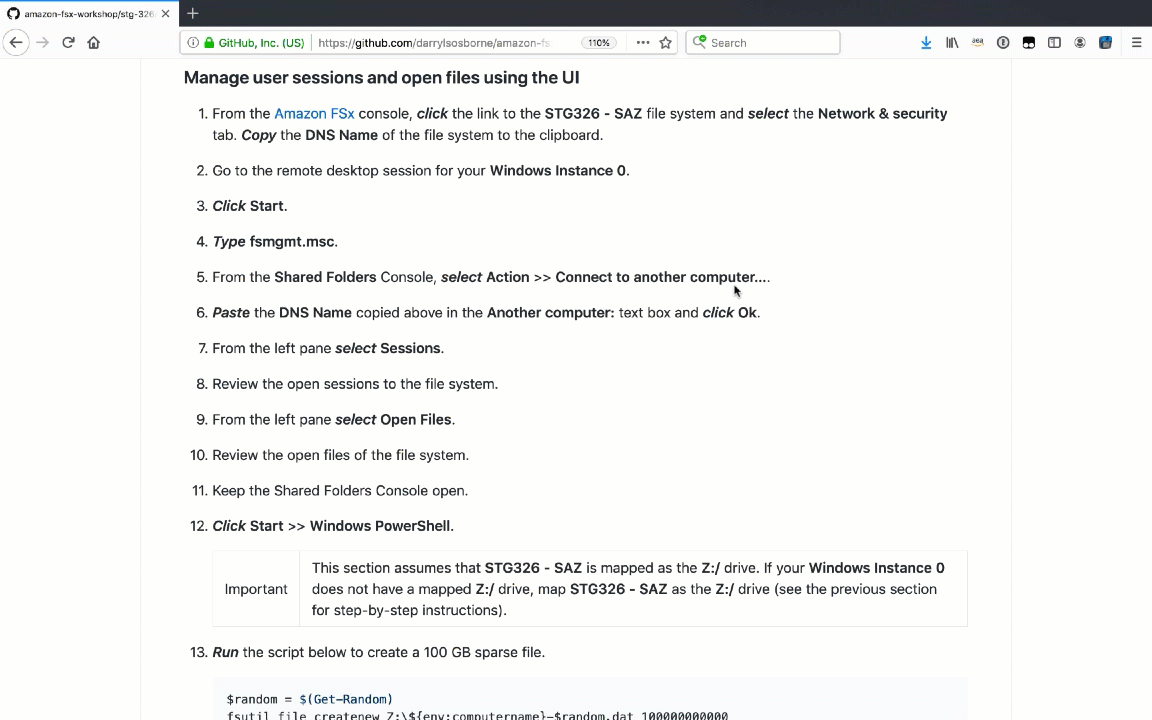Click the 'STG326 - SAZ' text in step 1
1152x720 pixels.
point(593,114)
